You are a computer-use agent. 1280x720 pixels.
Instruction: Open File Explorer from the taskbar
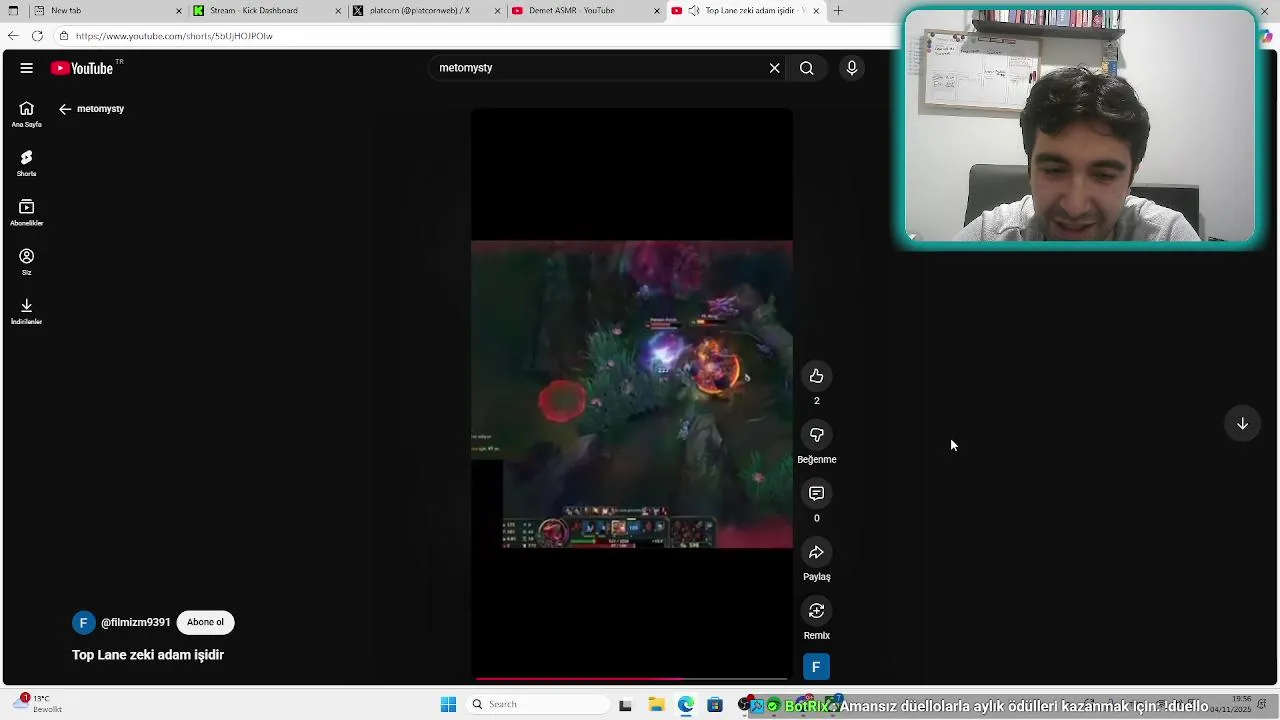pos(656,705)
